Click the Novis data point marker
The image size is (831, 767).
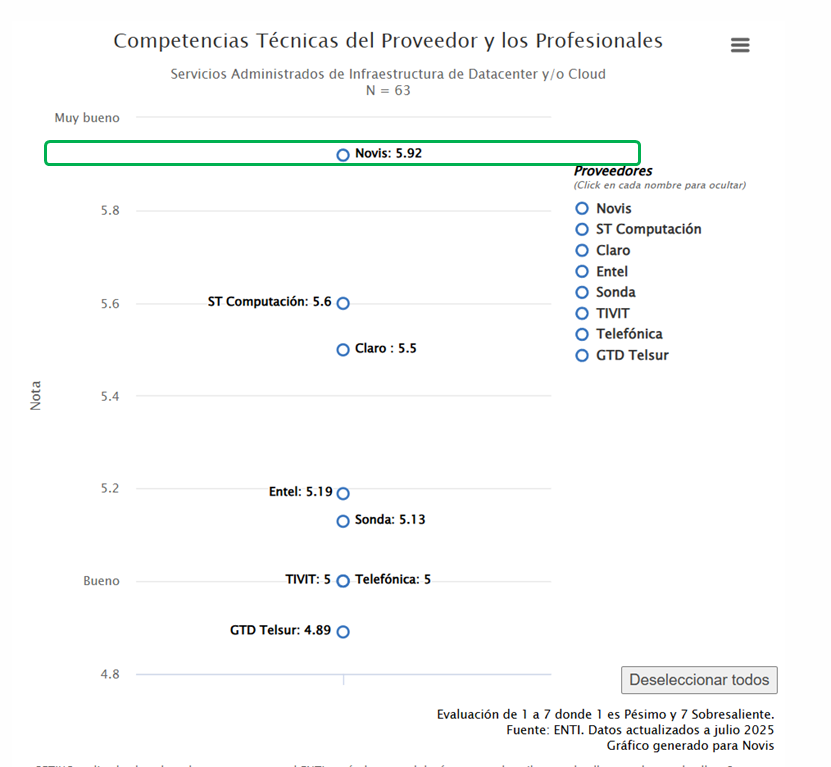343,155
